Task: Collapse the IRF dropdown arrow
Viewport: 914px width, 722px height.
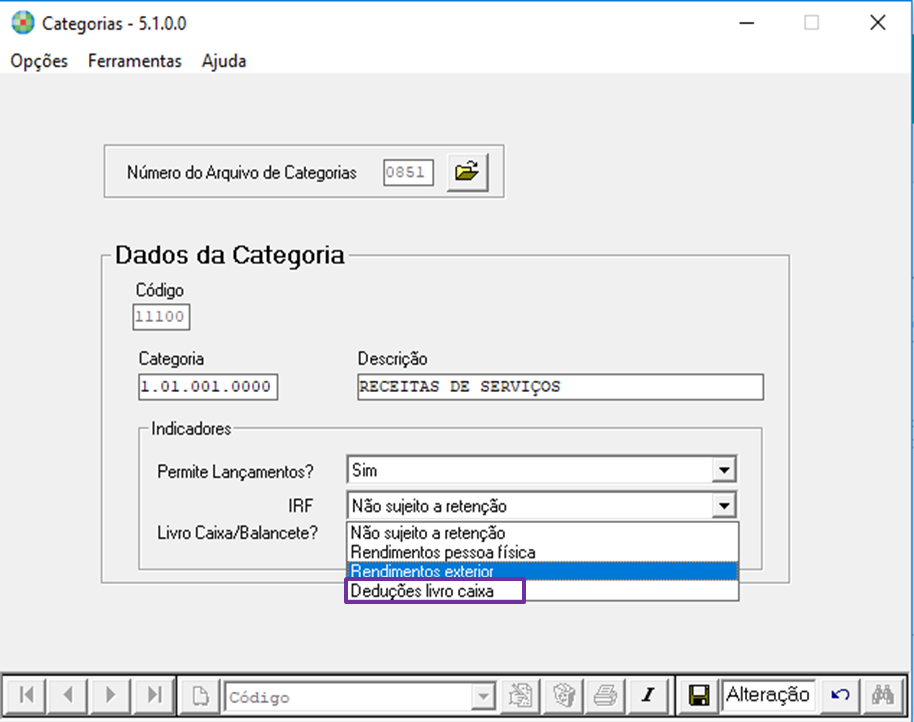Action: [723, 505]
